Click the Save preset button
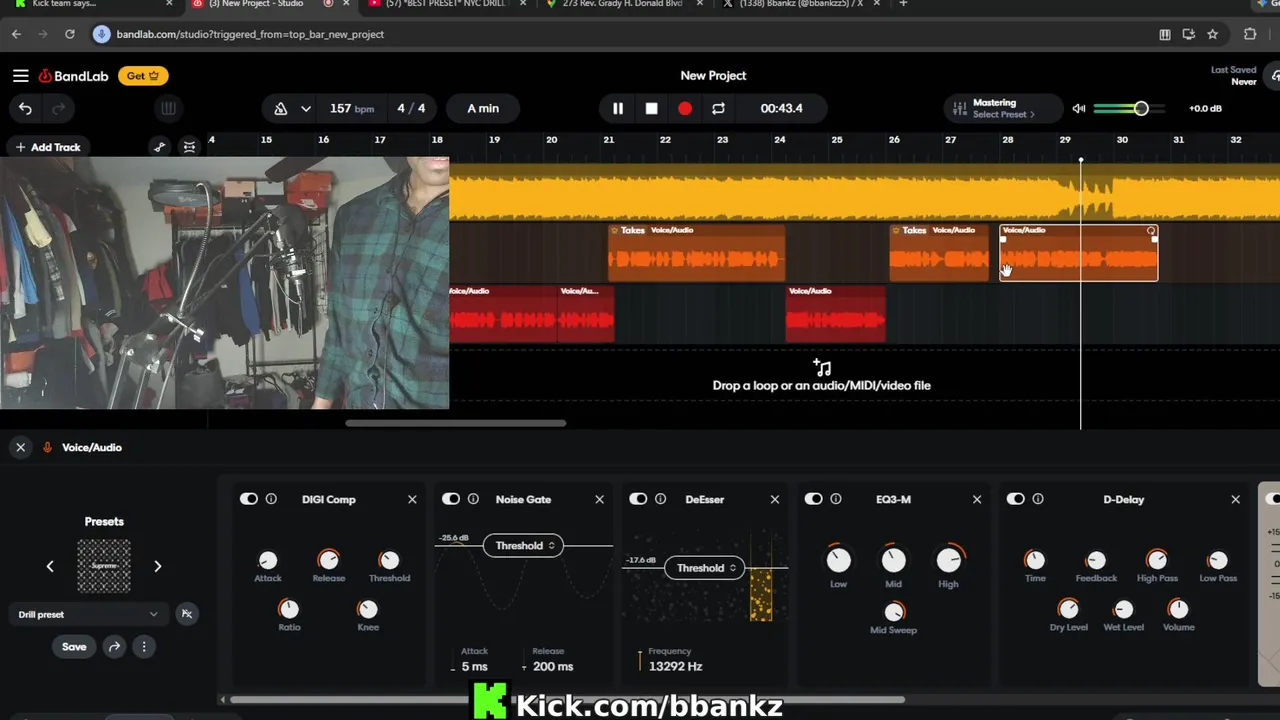This screenshot has width=1280, height=720. tap(74, 647)
